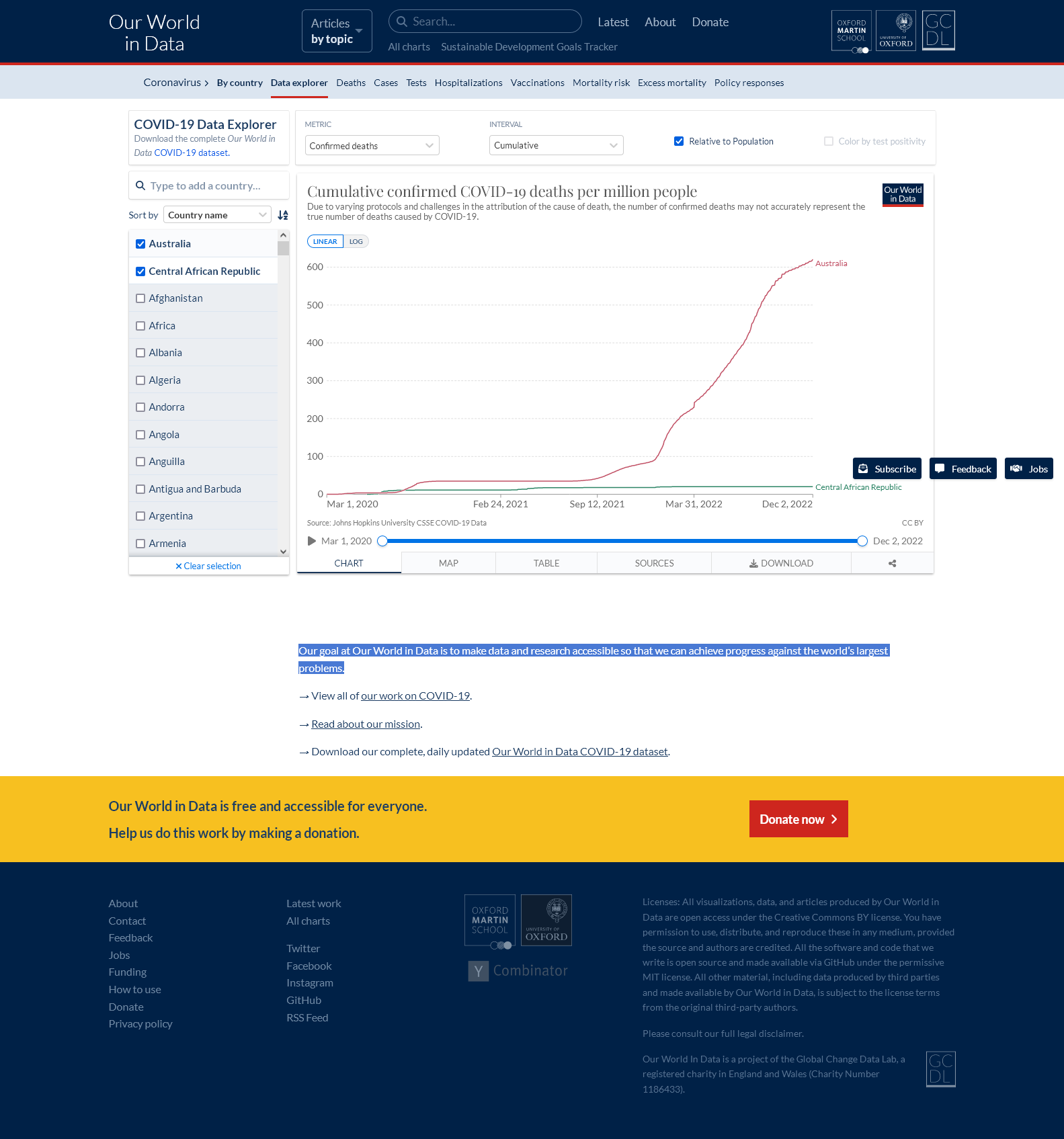
Task: Toggle Relative to Population checkbox
Action: (x=679, y=141)
